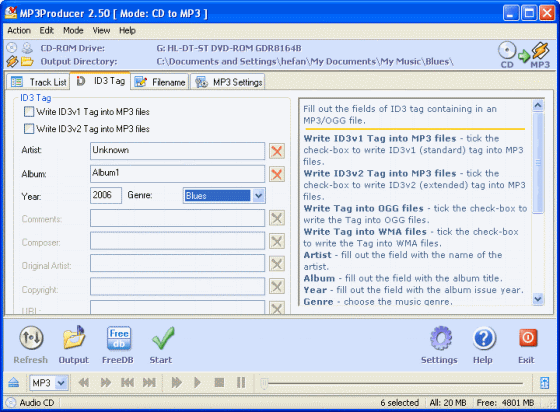Screen dimensions: 560x412
Task: Click the green Start checkmark icon
Action: pos(163,338)
